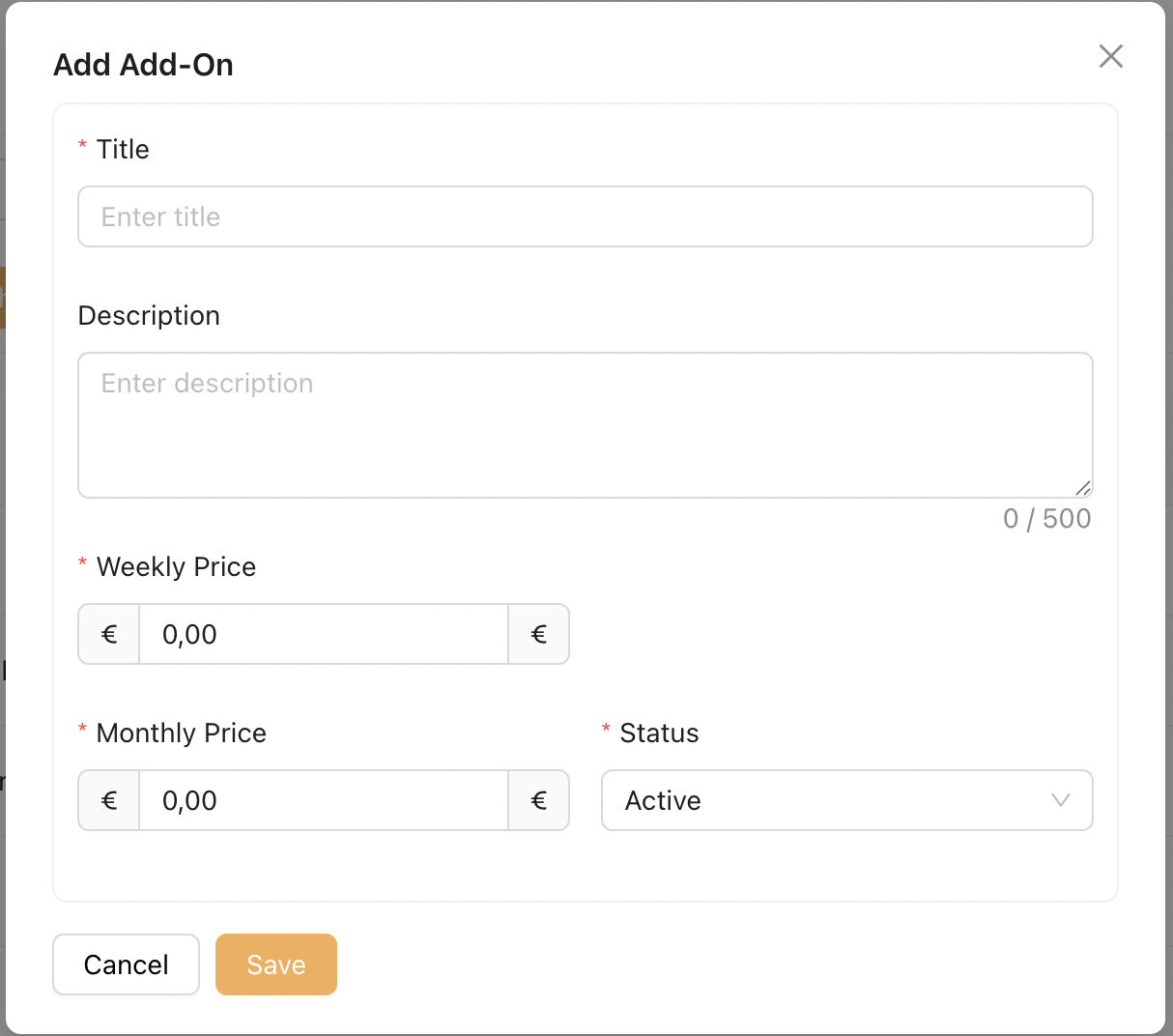Click the 0 / 500 character counter
The image size is (1173, 1036).
[1046, 519]
